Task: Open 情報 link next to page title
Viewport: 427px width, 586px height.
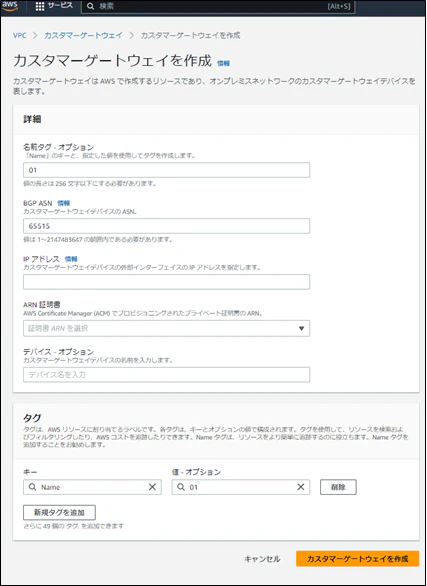Action: pos(223,64)
